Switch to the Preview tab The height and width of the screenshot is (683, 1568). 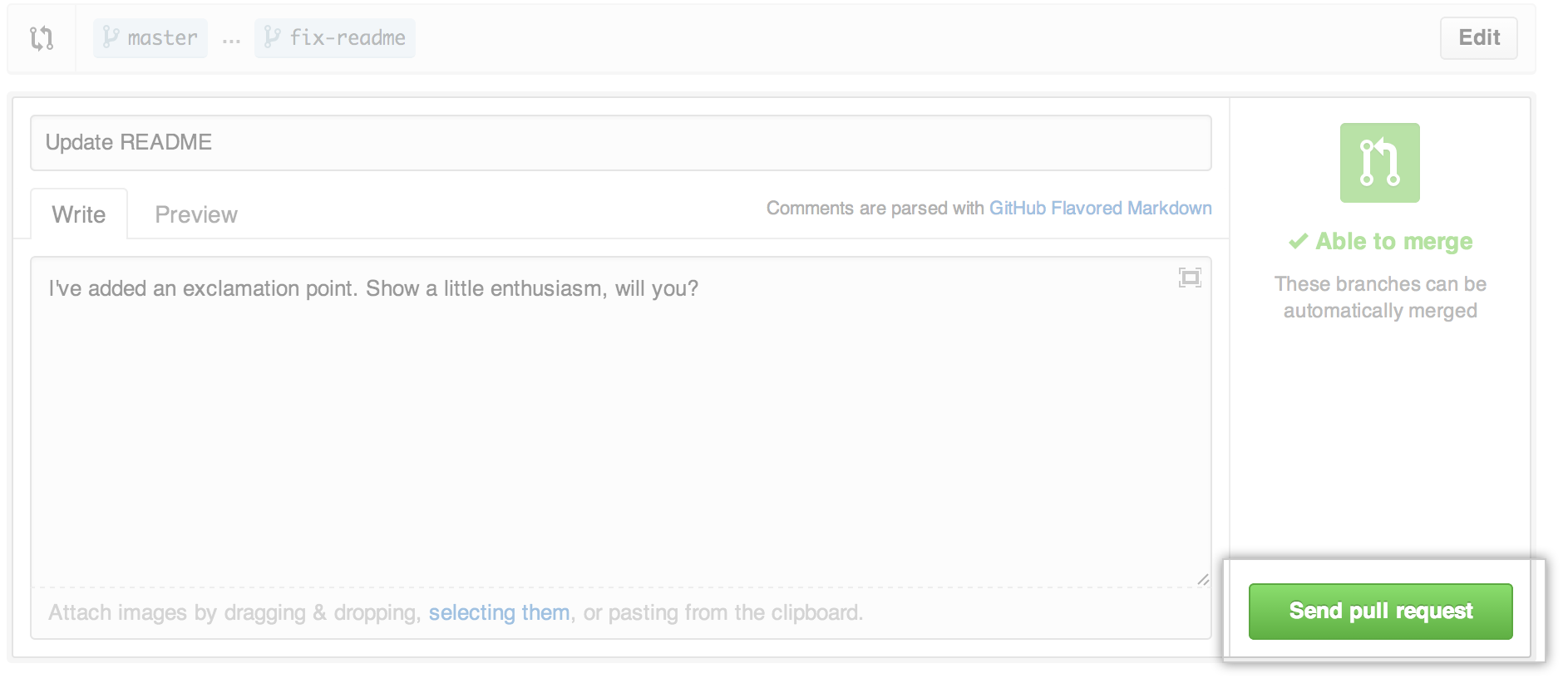click(x=196, y=214)
